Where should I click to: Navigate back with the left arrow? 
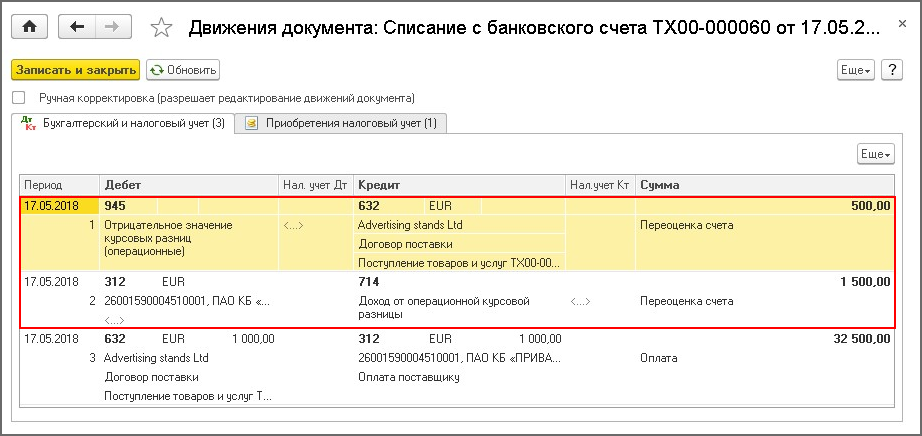pyautogui.click(x=77, y=27)
